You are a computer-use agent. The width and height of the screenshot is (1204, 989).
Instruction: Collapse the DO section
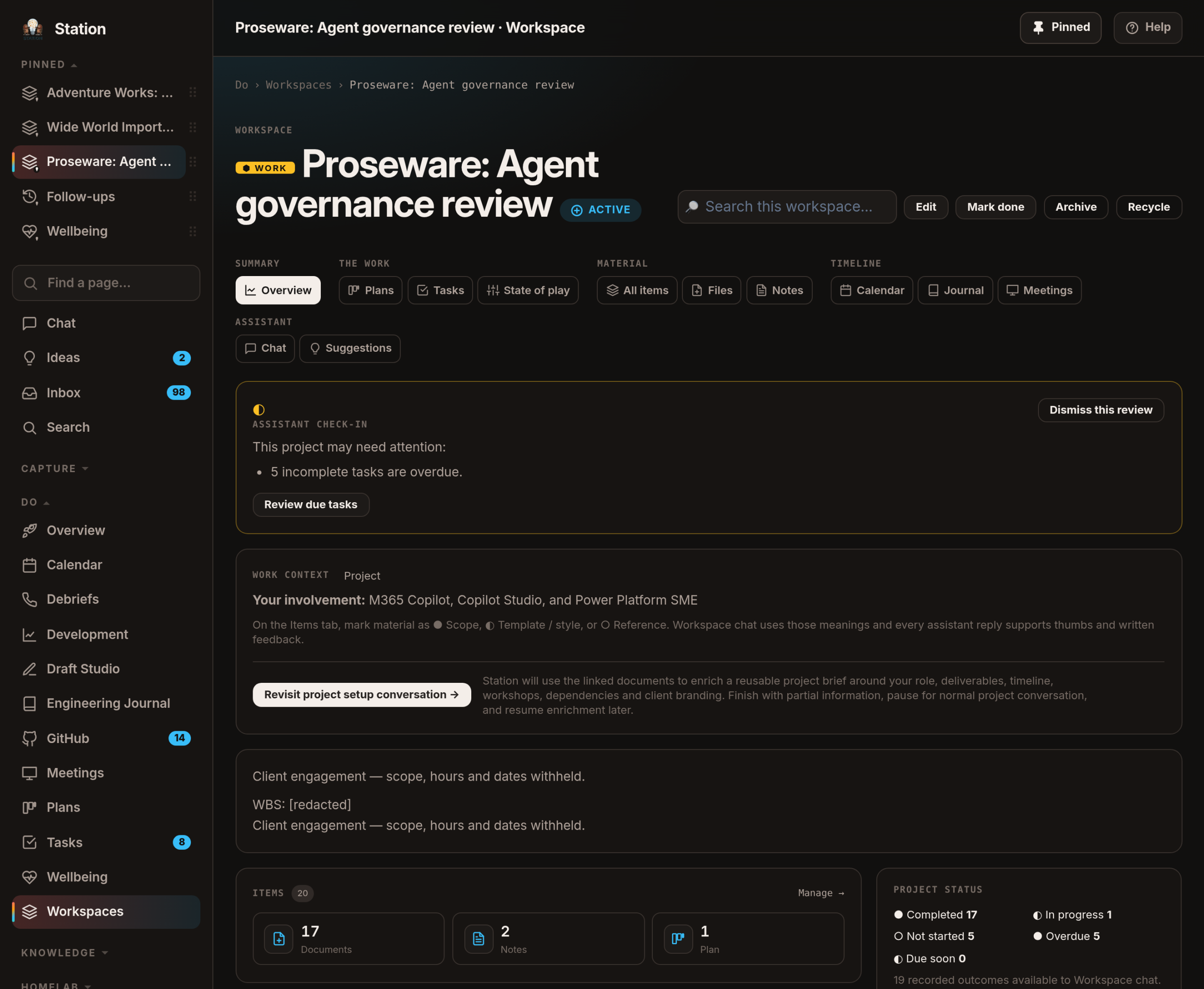click(35, 502)
